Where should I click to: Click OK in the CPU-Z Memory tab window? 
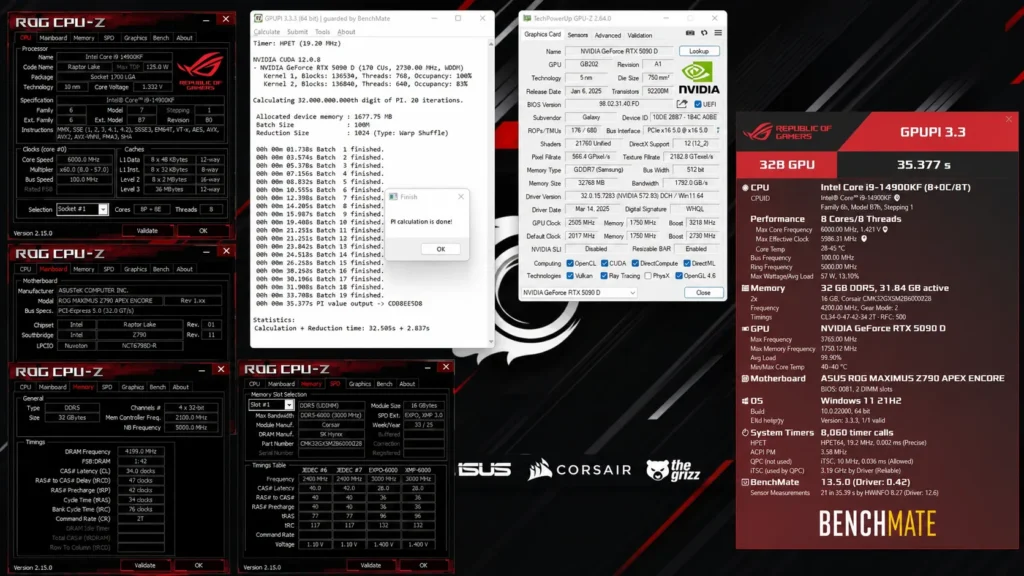[199, 566]
